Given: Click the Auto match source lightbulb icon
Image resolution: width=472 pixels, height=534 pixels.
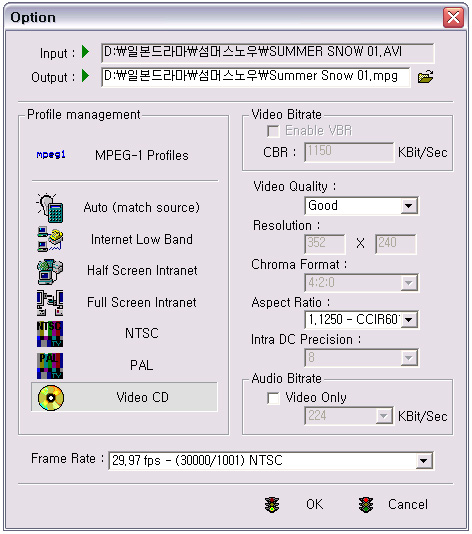Looking at the screenshot, I should point(50,207).
